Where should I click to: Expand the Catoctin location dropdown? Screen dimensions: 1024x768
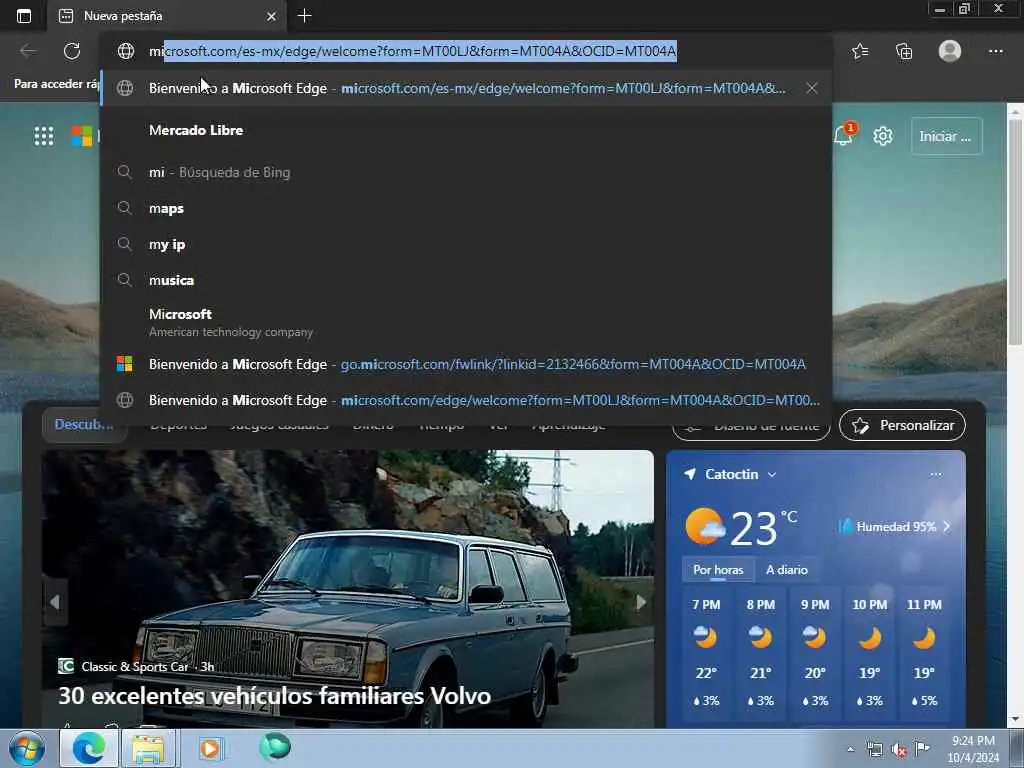772,474
